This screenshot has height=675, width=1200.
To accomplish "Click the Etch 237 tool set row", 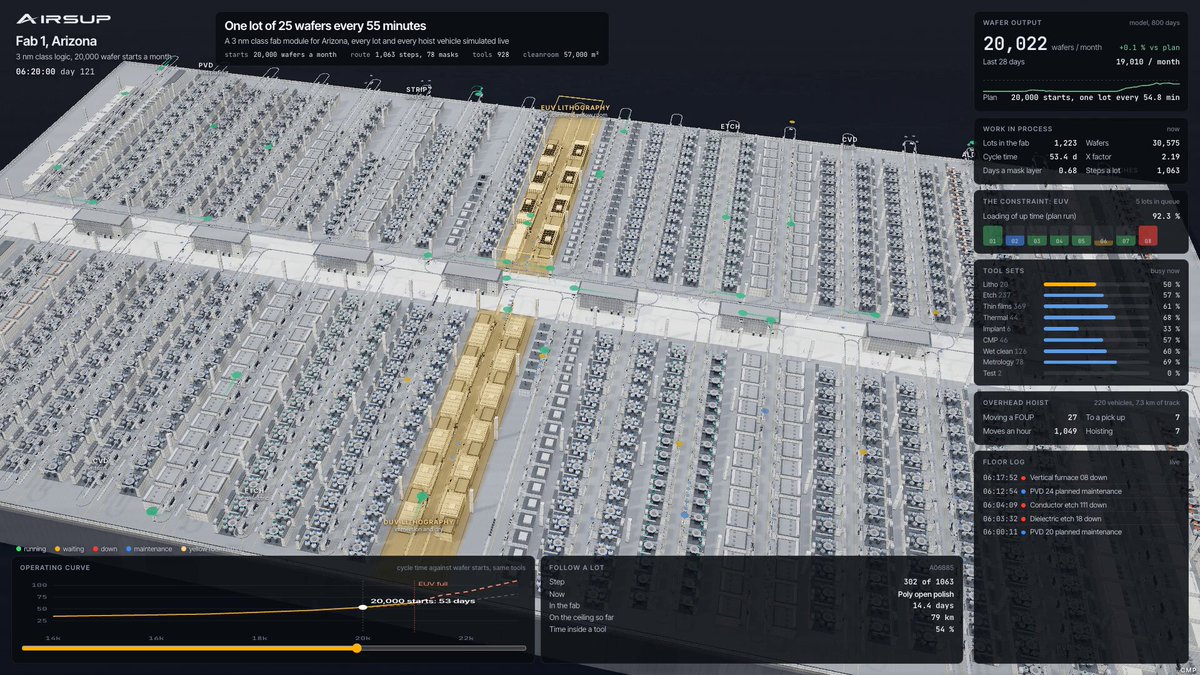I will (1081, 296).
